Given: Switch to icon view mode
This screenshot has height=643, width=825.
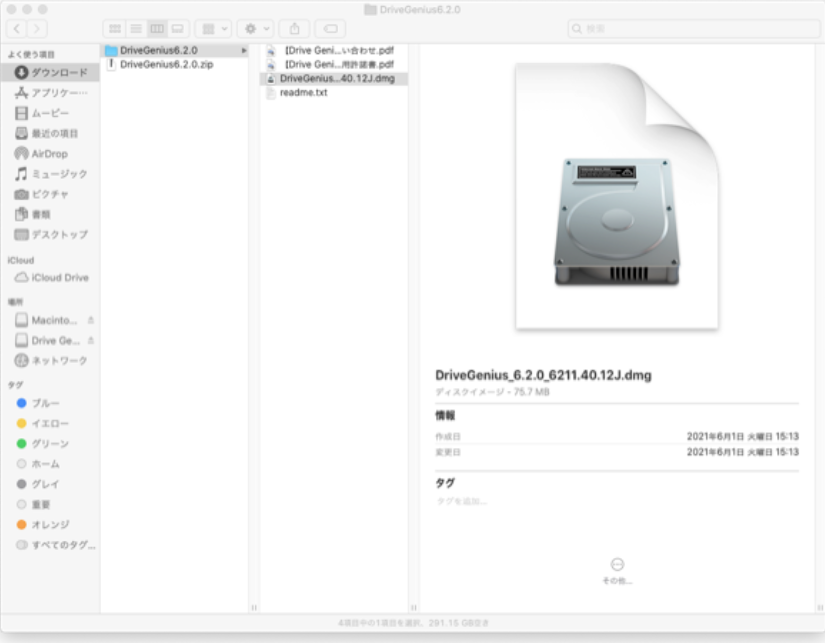Looking at the screenshot, I should pos(114,29).
